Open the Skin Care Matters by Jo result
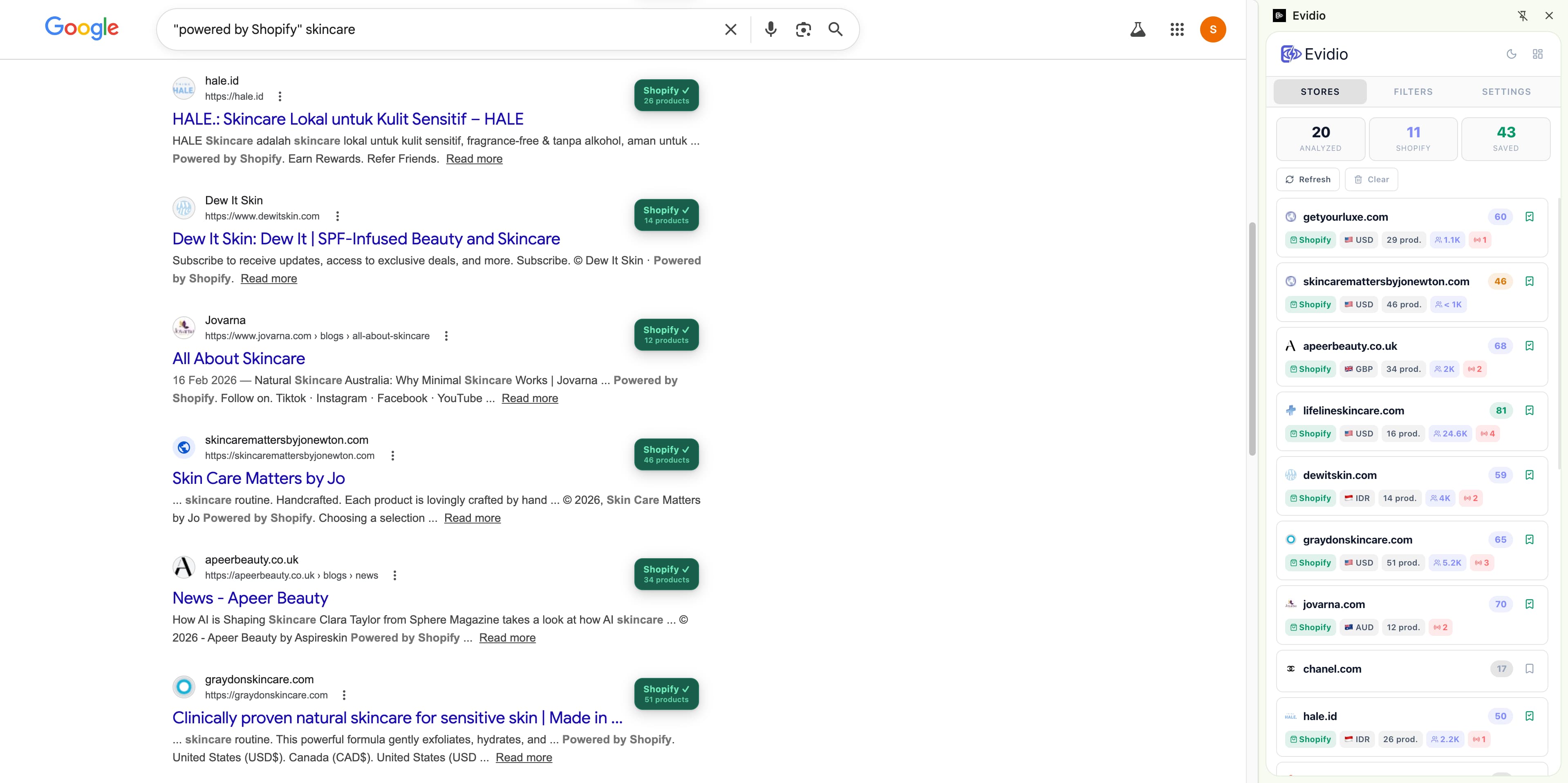 pos(258,478)
